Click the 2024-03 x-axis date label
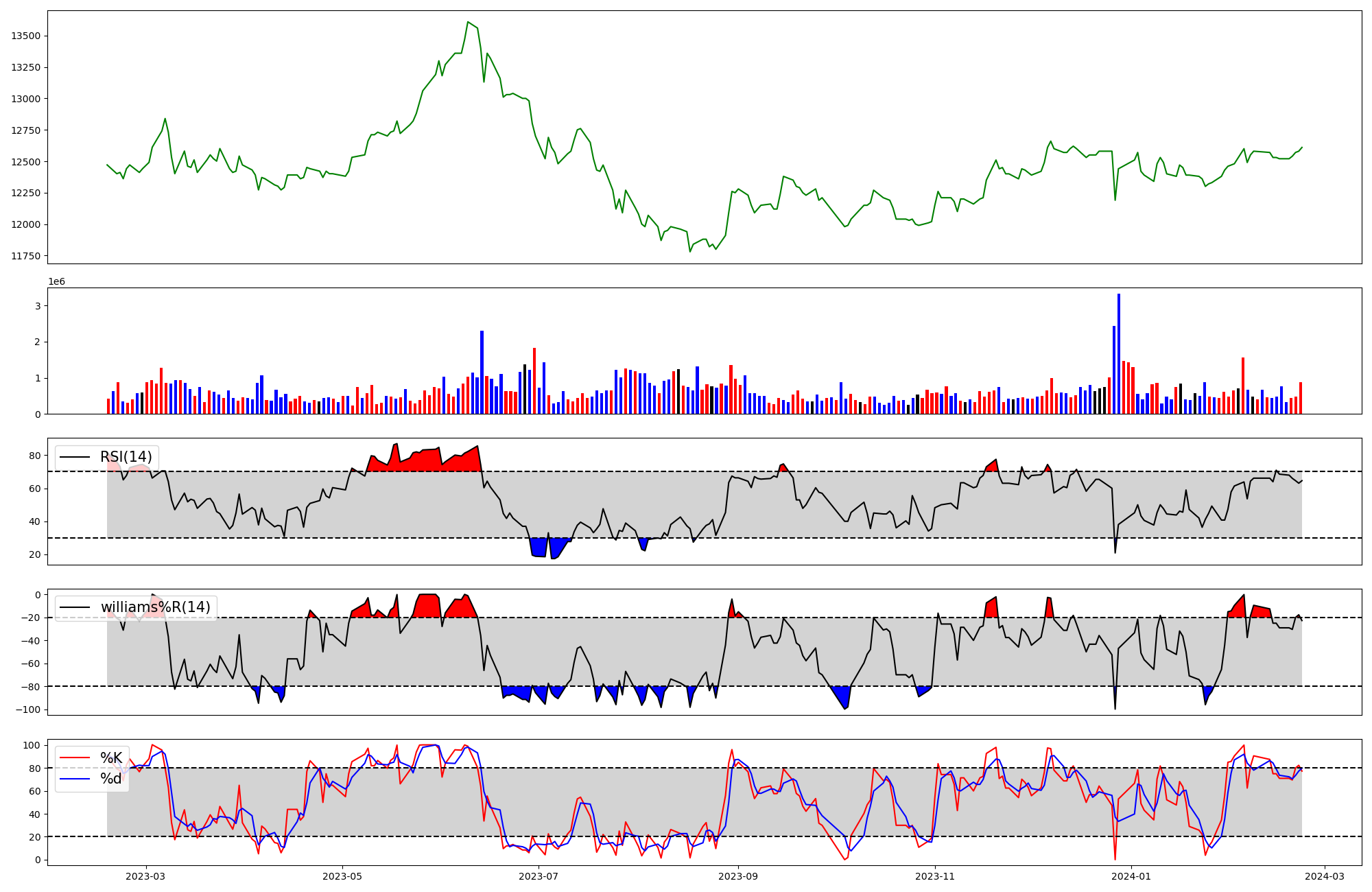 coord(1324,876)
